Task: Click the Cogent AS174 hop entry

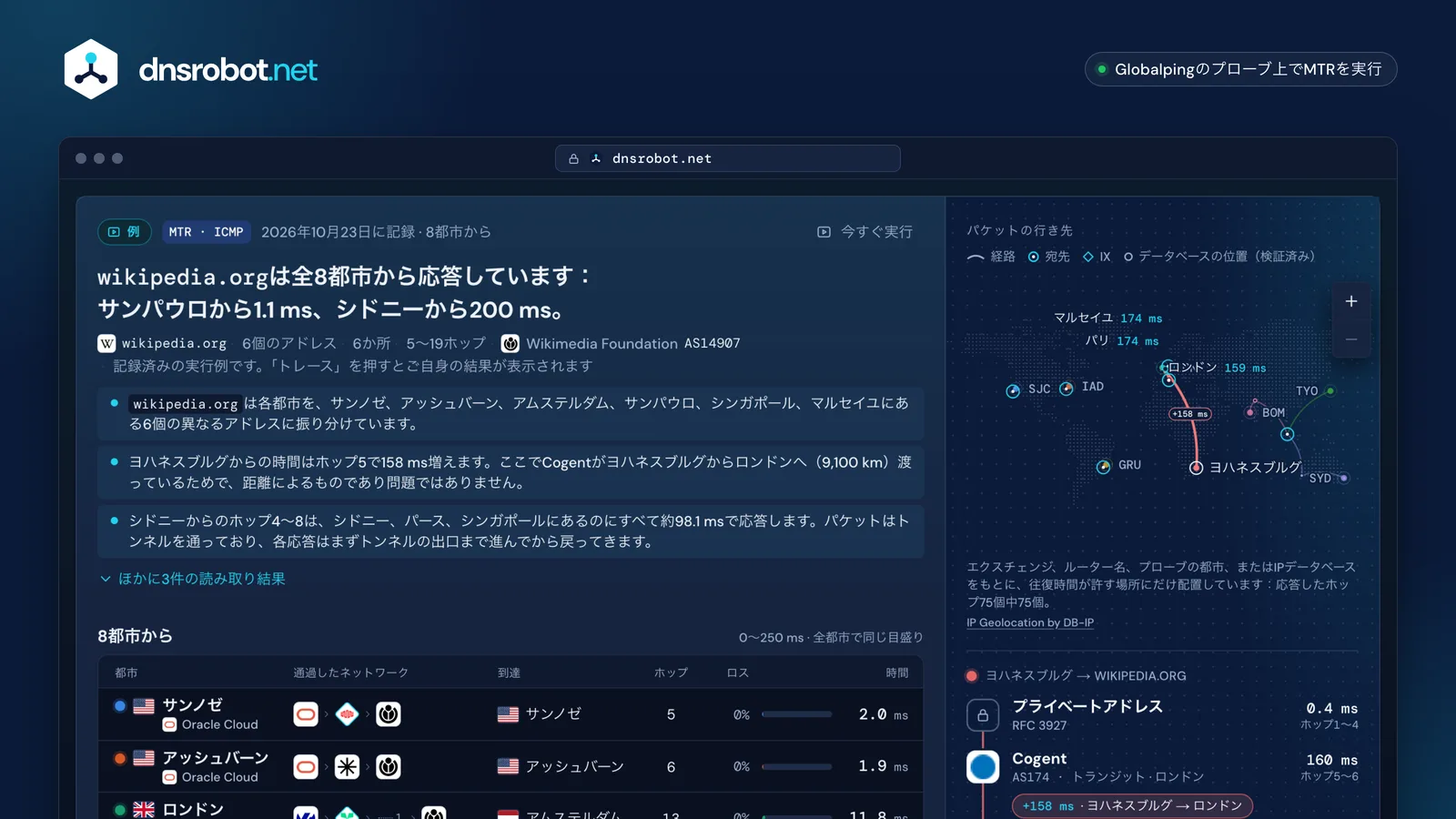Action: (x=1162, y=767)
